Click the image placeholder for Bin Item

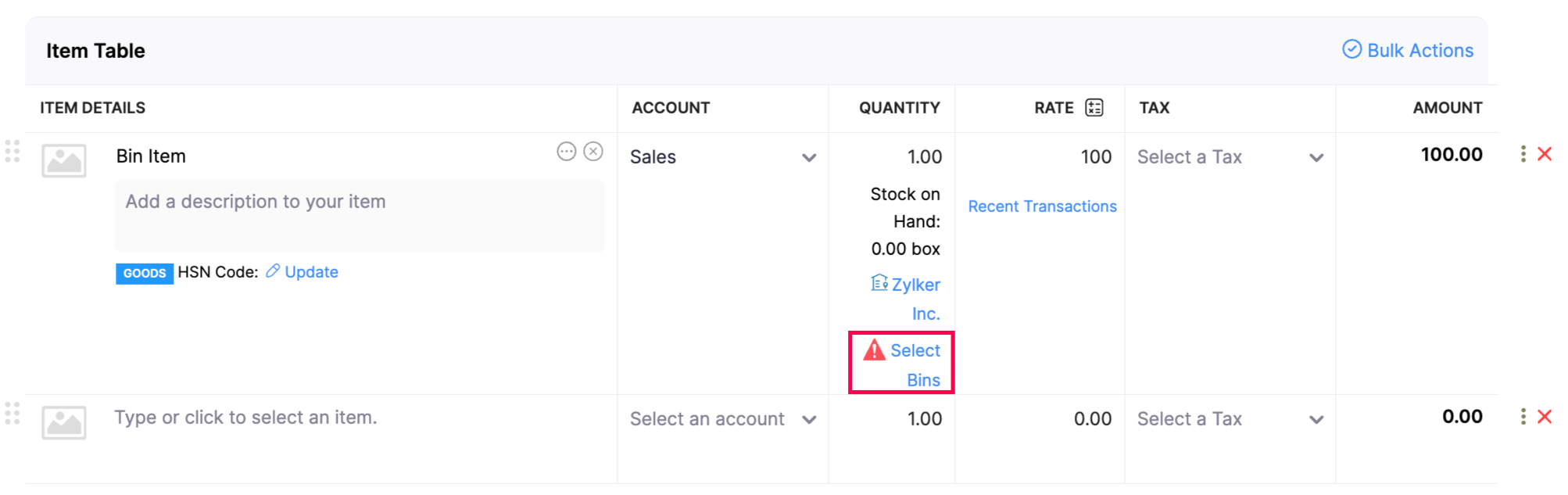click(x=64, y=161)
